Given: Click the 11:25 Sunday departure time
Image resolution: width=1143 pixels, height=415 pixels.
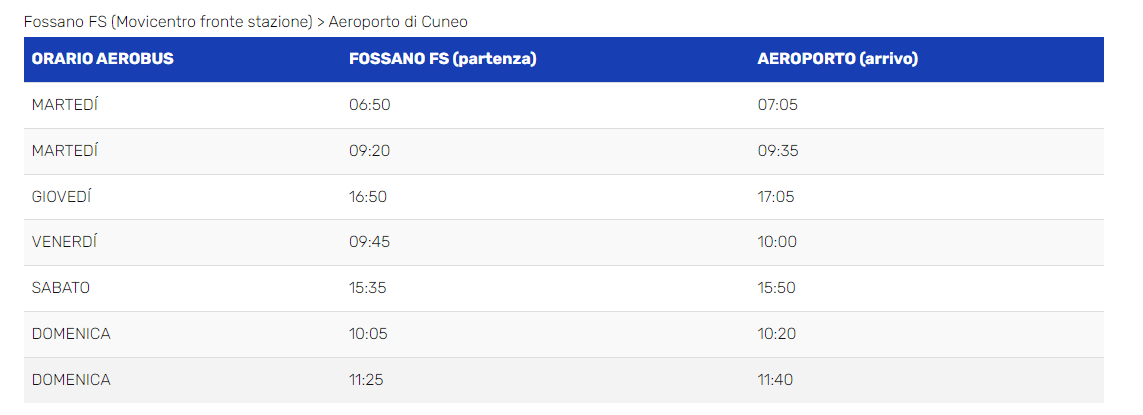Looking at the screenshot, I should pyautogui.click(x=368, y=380).
